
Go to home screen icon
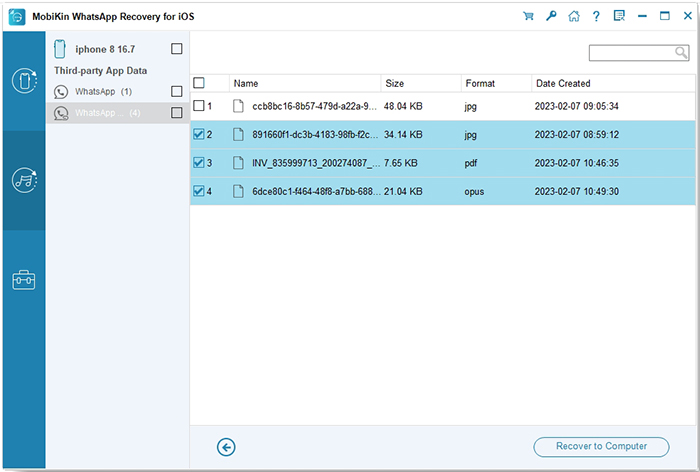574,17
